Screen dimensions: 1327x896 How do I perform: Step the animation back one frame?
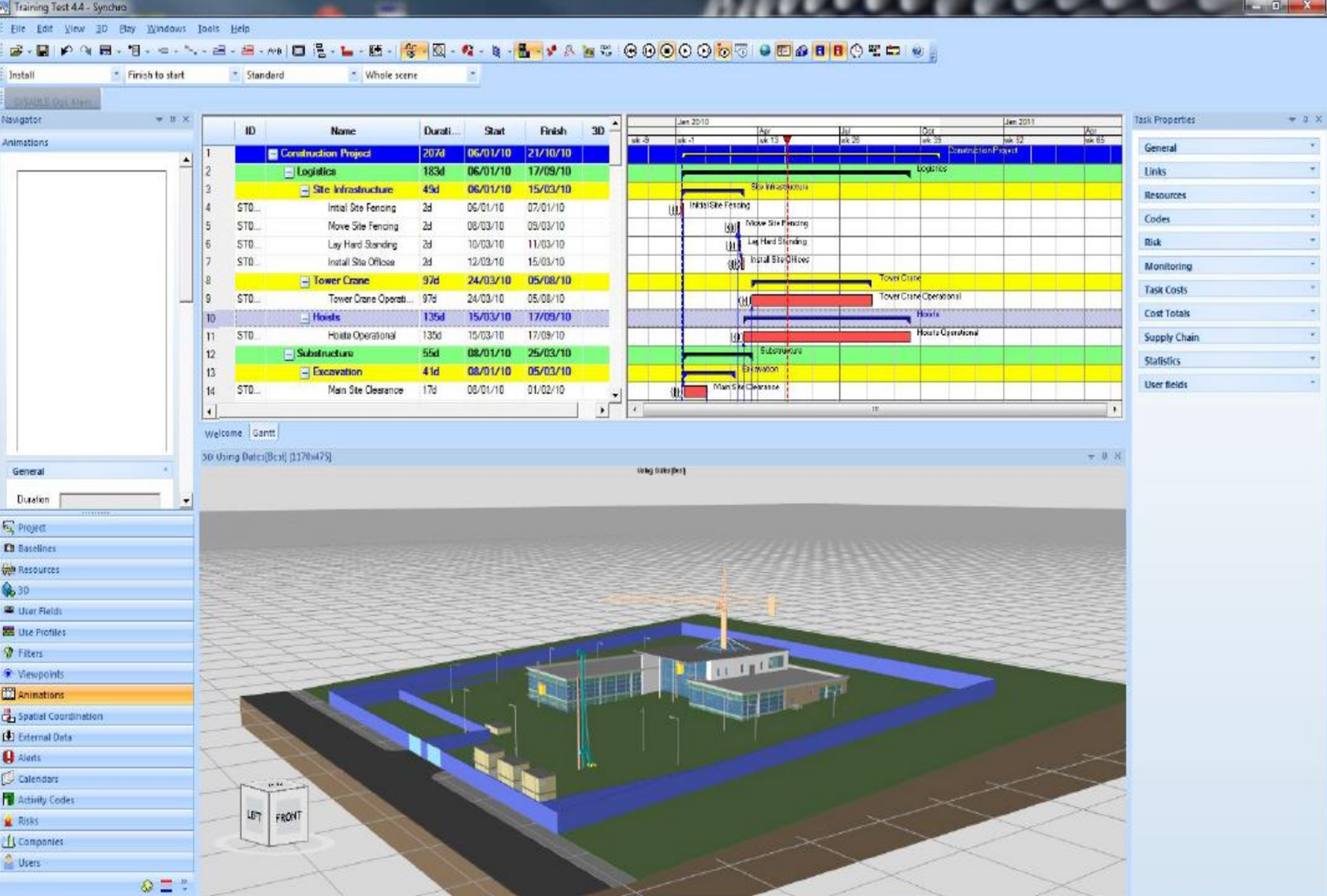coord(649,51)
